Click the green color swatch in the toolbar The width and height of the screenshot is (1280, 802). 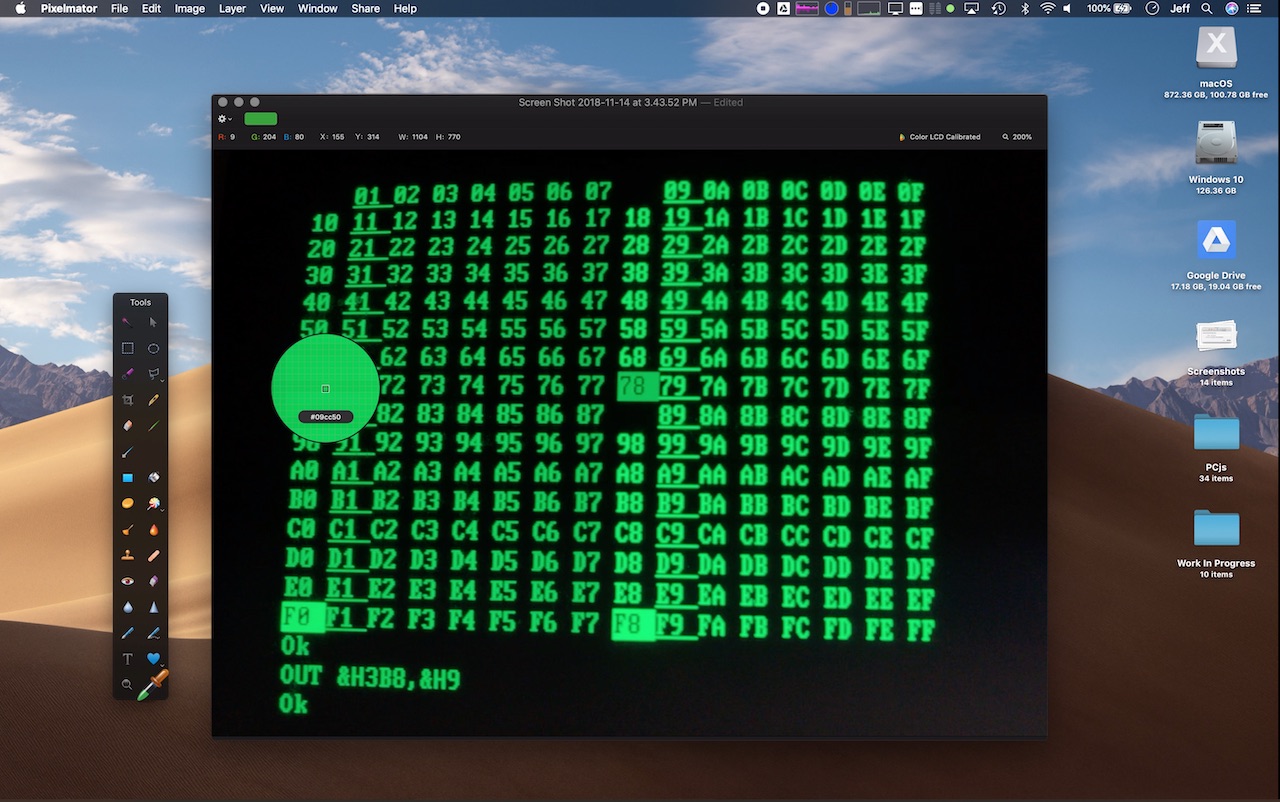coord(259,118)
